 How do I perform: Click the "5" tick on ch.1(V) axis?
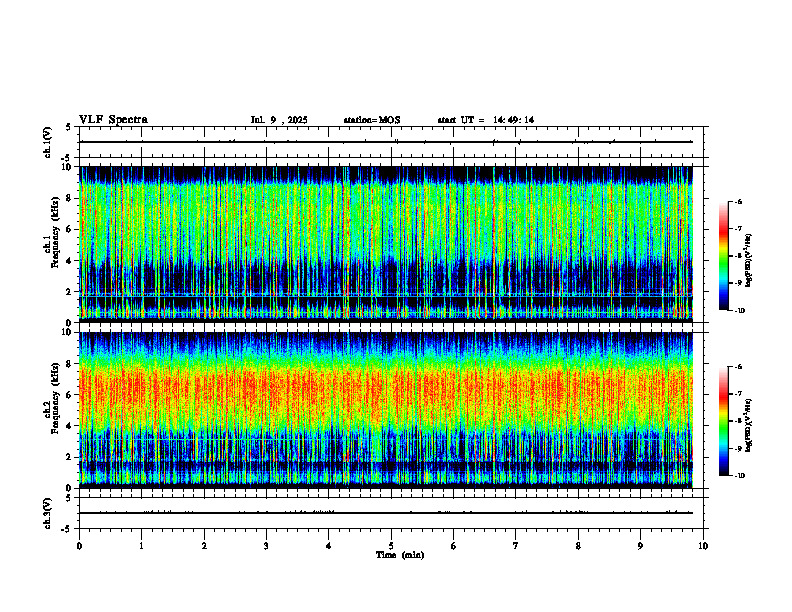click(x=68, y=128)
